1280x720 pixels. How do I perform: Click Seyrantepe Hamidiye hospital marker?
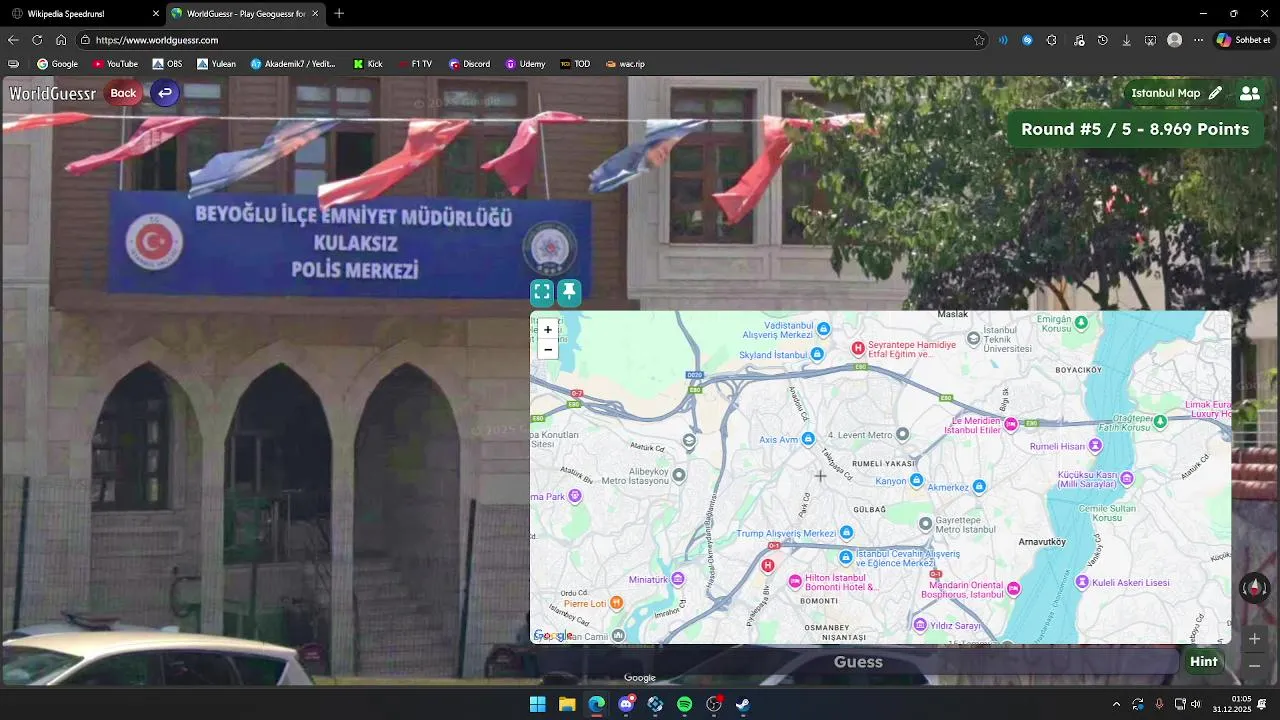click(x=857, y=348)
